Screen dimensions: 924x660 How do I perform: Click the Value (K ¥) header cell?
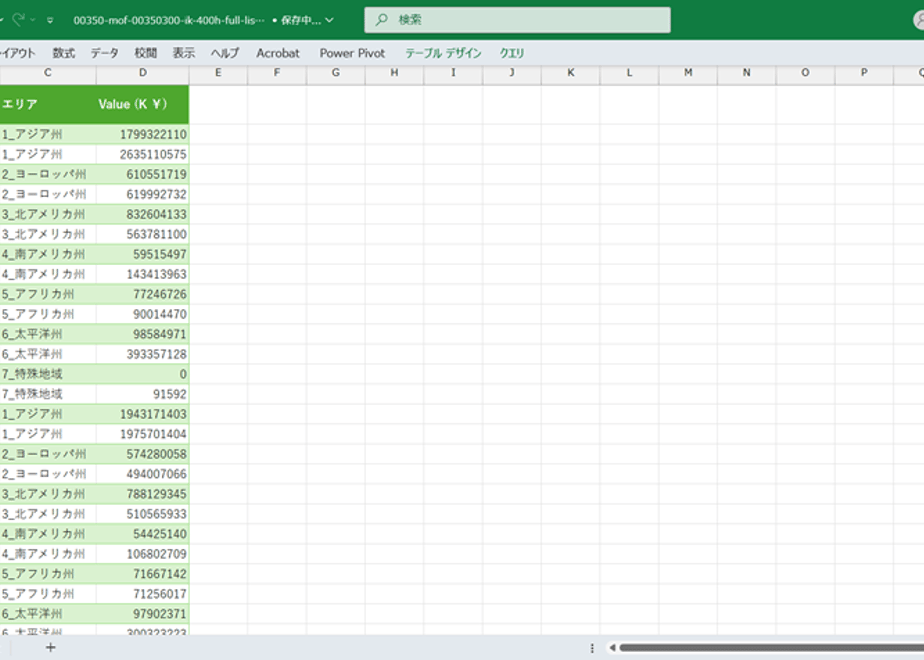[143, 104]
